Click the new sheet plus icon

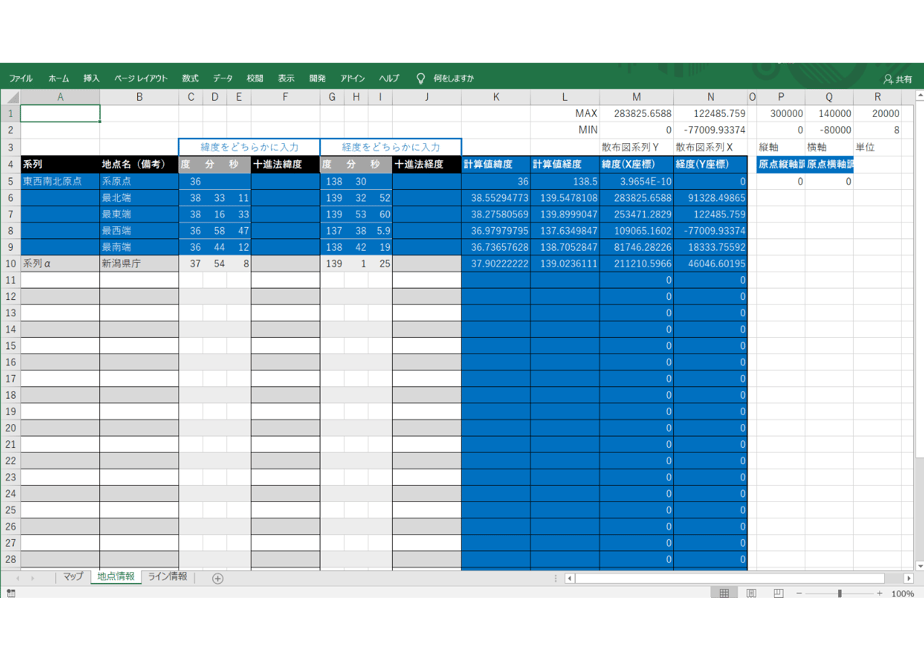pos(217,579)
